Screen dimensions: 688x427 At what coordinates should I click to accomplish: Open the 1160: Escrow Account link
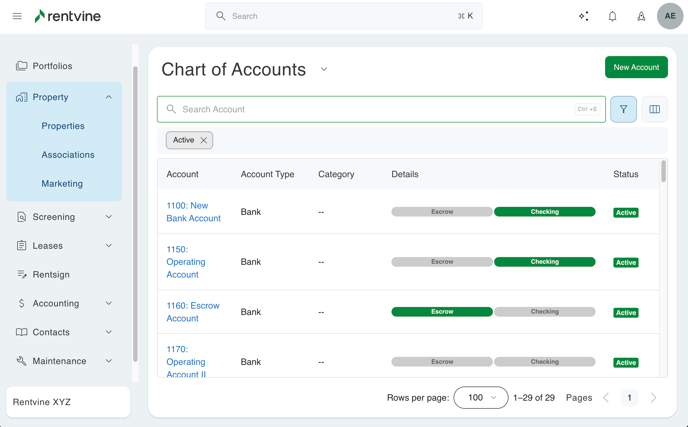(x=192, y=312)
